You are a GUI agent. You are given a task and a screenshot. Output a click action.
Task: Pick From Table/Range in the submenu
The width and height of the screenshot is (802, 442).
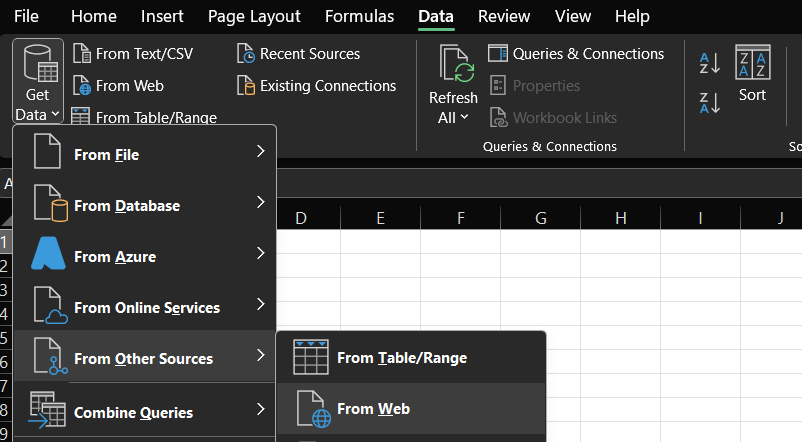click(410, 358)
